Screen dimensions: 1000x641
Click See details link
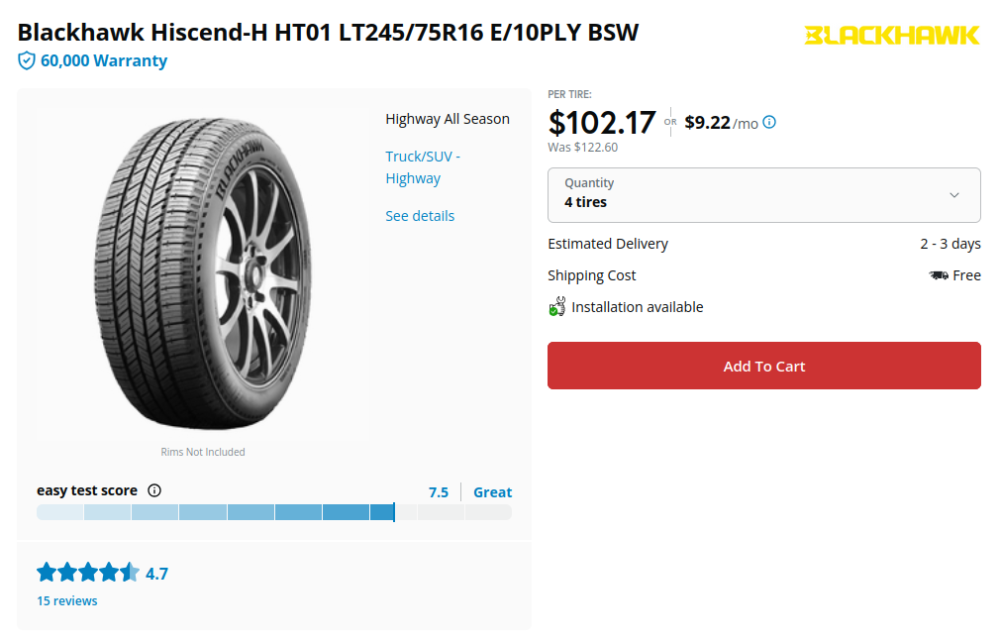(x=420, y=216)
